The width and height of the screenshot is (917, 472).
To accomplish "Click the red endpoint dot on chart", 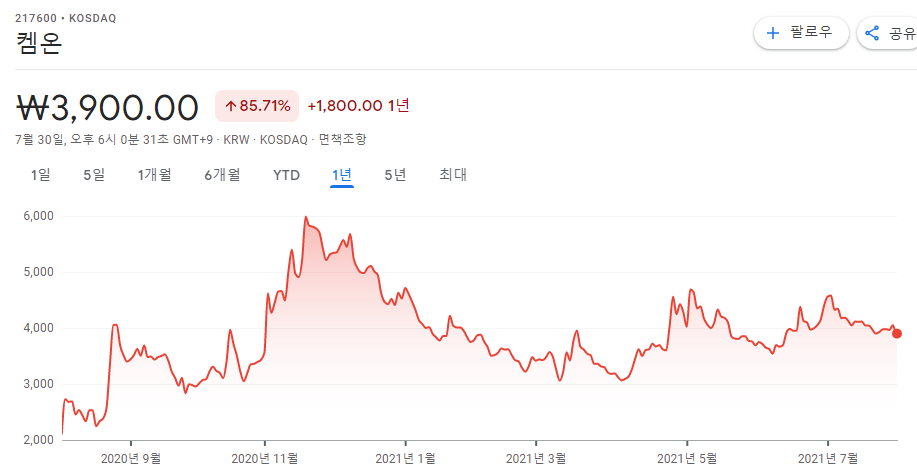I will click(897, 334).
